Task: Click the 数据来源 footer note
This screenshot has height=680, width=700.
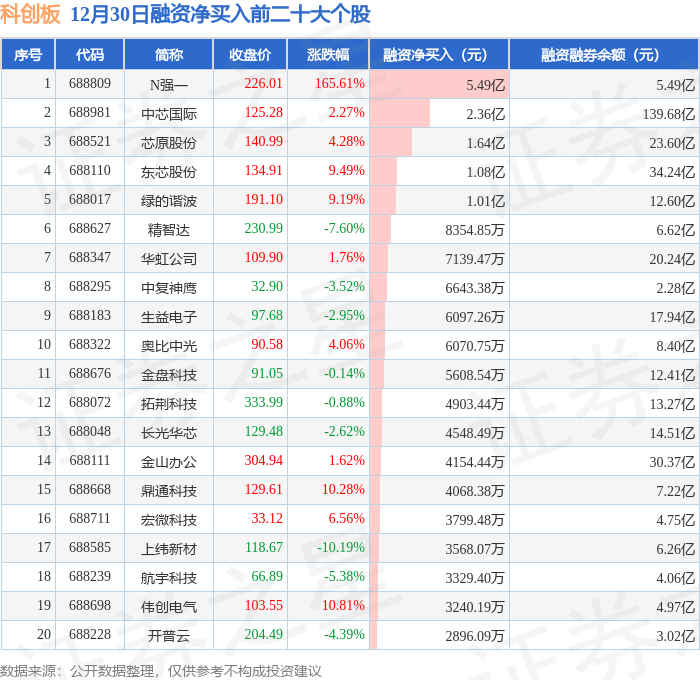Action: [x=161, y=671]
